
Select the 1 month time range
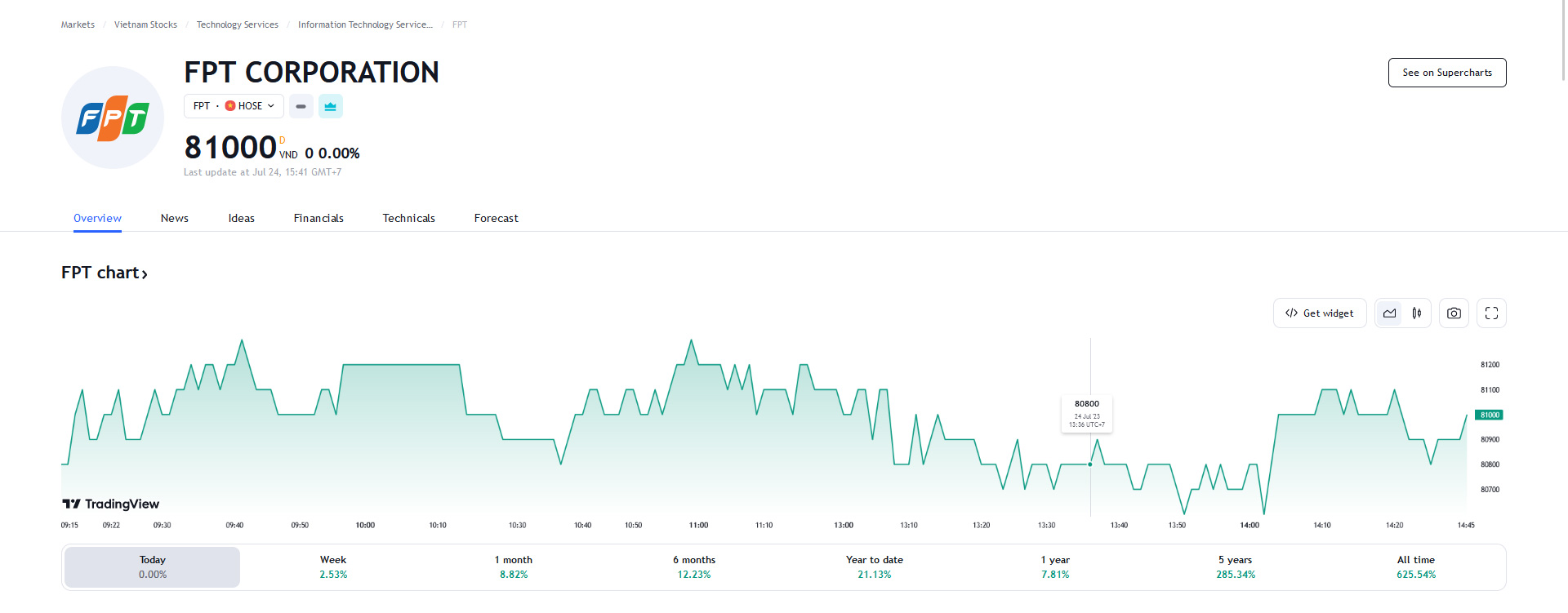(x=514, y=566)
